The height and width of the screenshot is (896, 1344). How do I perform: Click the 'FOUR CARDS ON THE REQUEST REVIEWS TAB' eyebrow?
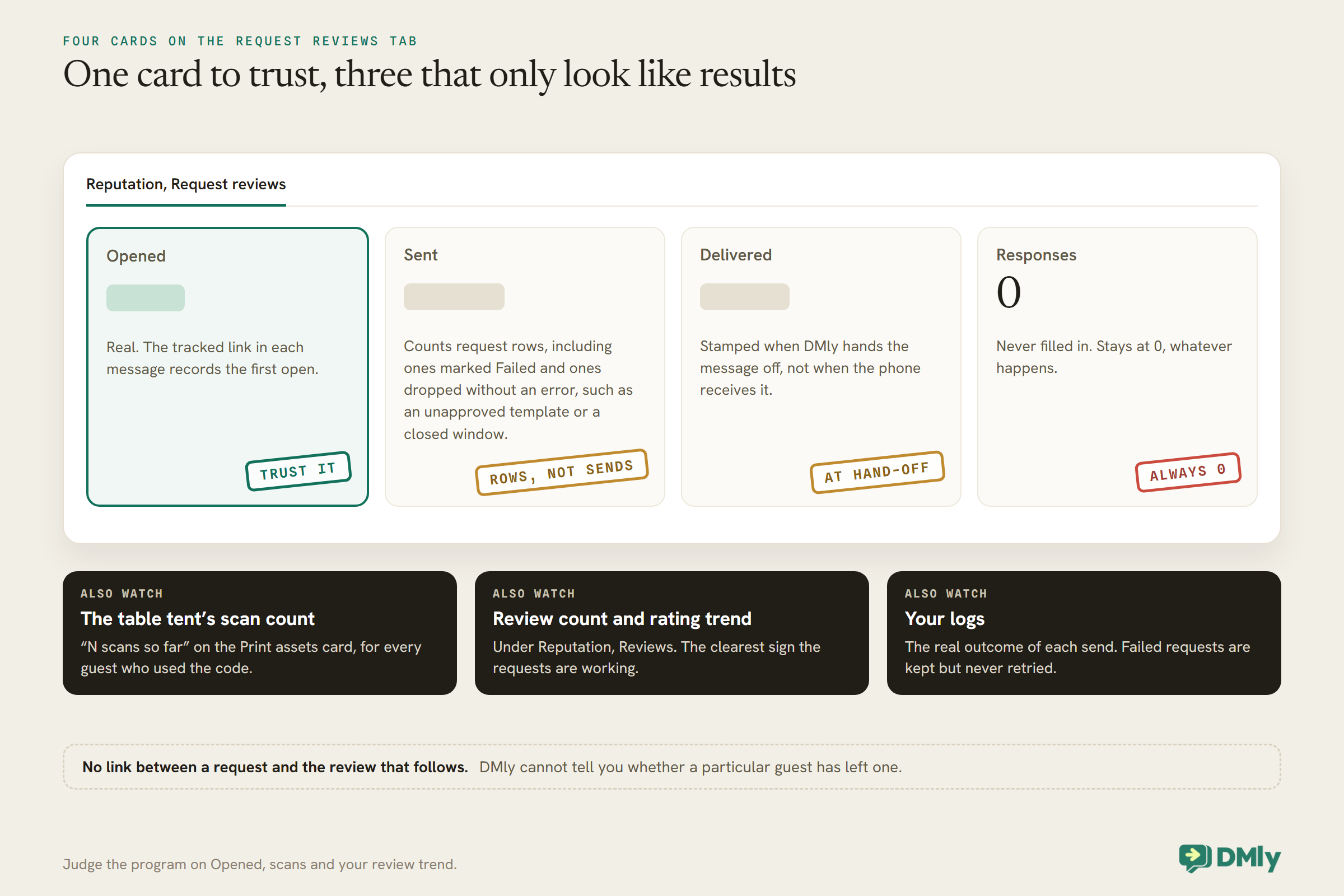click(x=240, y=41)
